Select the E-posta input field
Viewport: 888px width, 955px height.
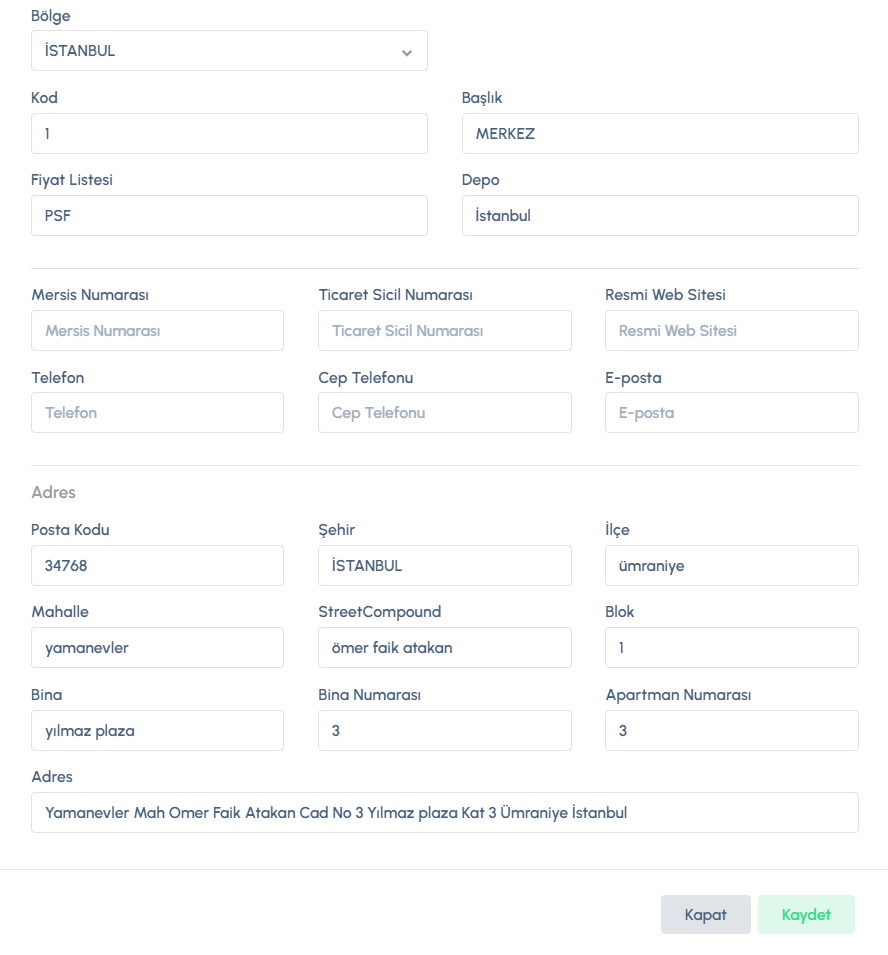(731, 413)
